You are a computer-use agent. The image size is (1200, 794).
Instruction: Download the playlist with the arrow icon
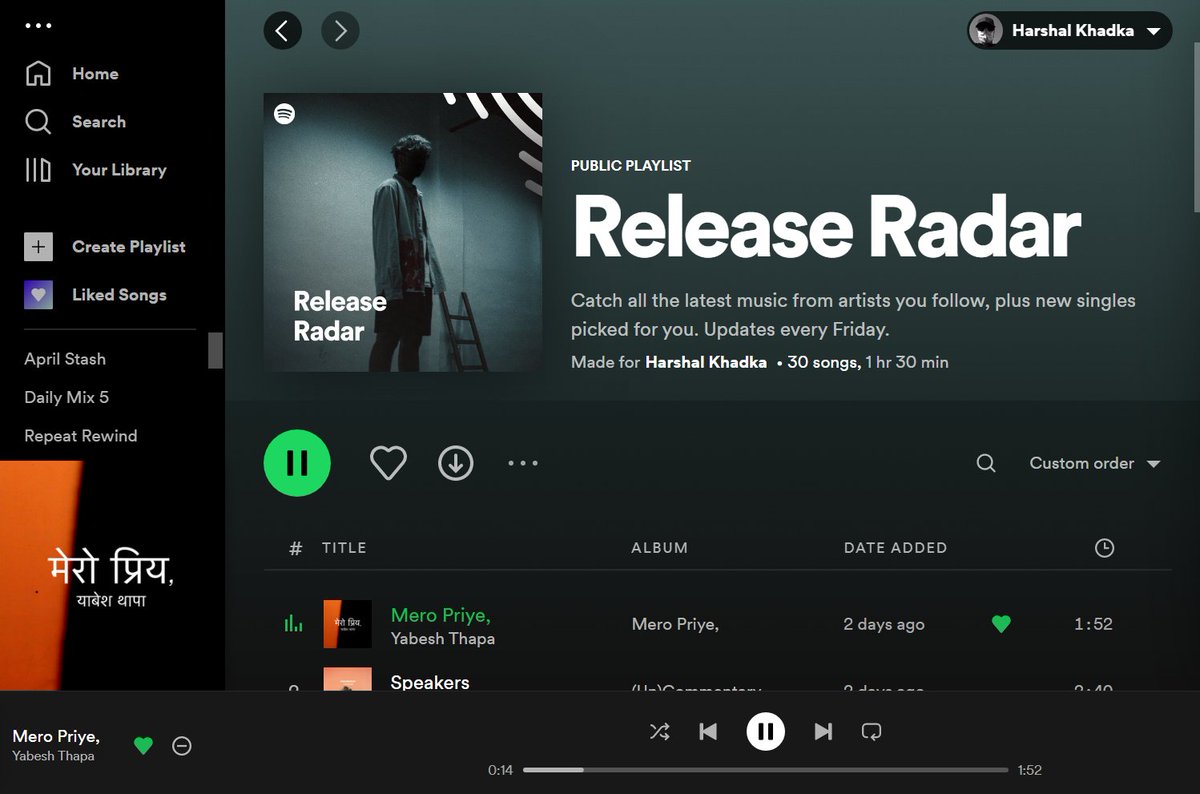(x=456, y=463)
